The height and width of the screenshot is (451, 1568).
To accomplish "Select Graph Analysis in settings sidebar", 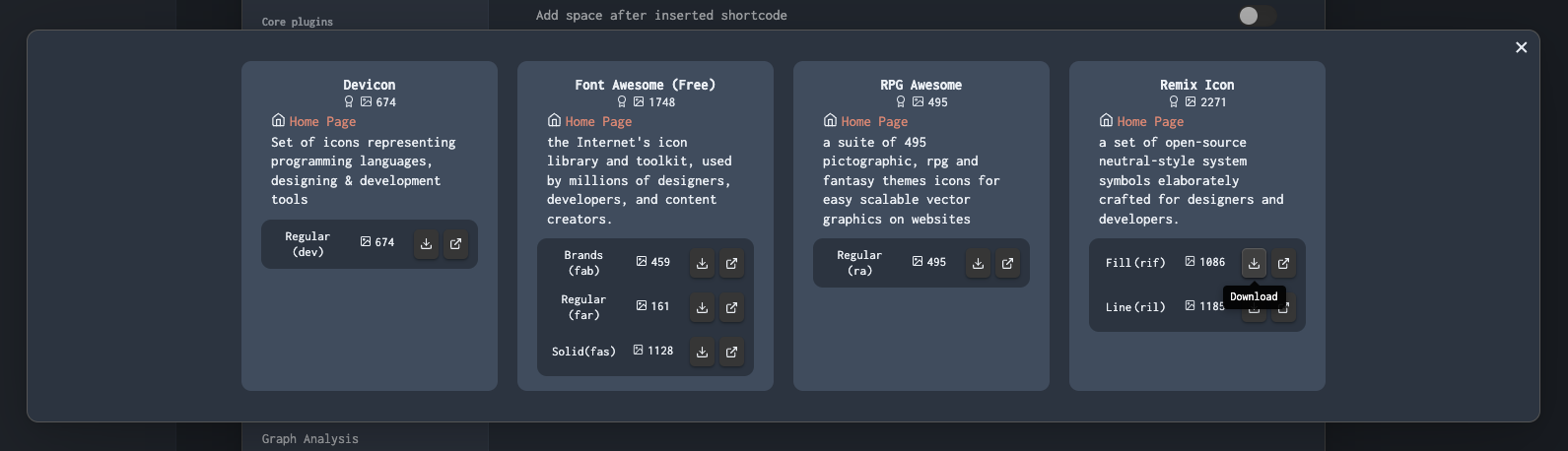I will [310, 439].
